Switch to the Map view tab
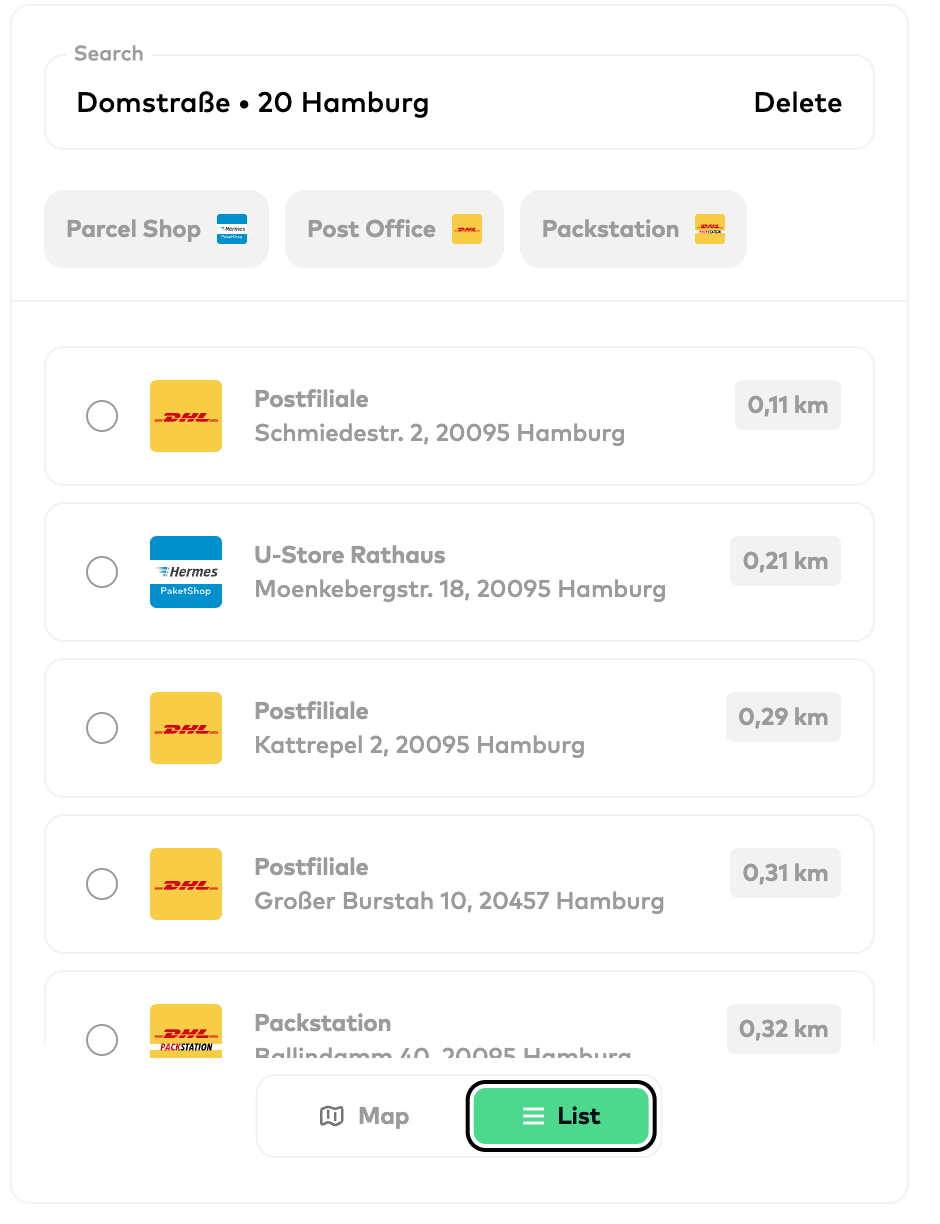Viewport: 940px width, 1224px height. 364,1116
